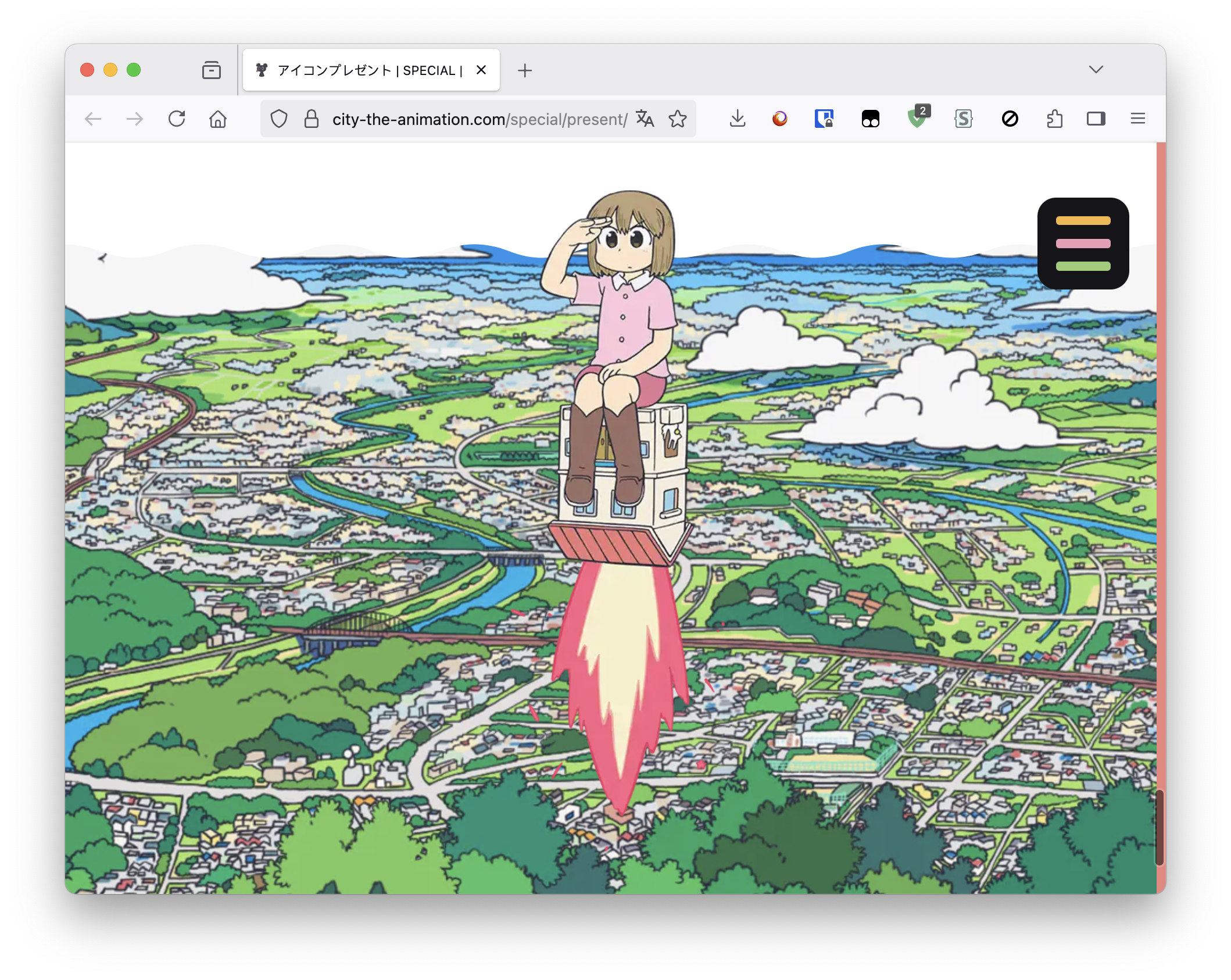Open the browser home page

pyautogui.click(x=218, y=119)
